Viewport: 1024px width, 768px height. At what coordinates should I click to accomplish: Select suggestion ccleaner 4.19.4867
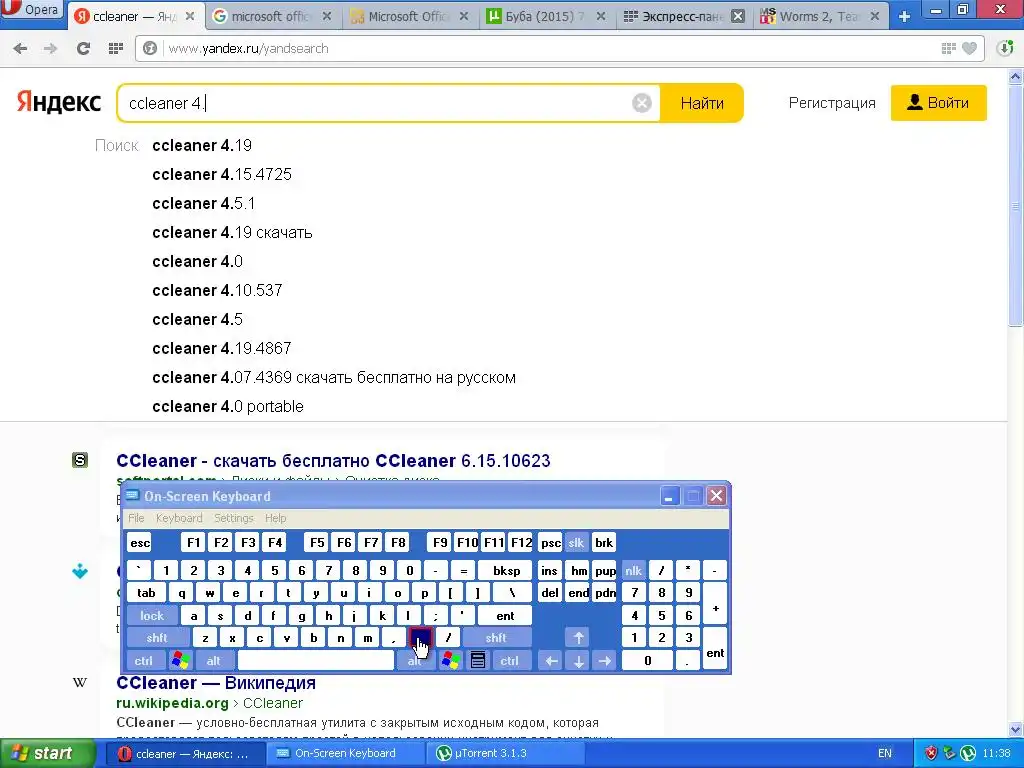[x=221, y=348]
